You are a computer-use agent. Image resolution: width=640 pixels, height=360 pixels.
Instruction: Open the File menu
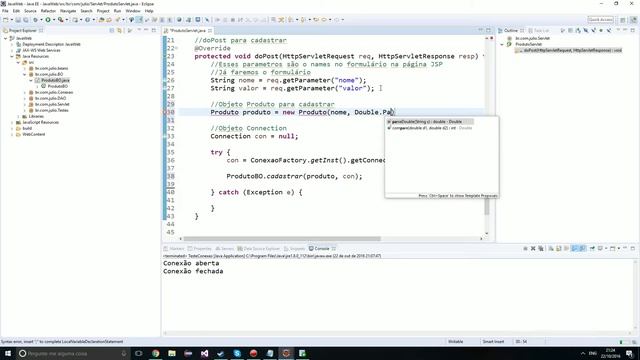[5, 11]
